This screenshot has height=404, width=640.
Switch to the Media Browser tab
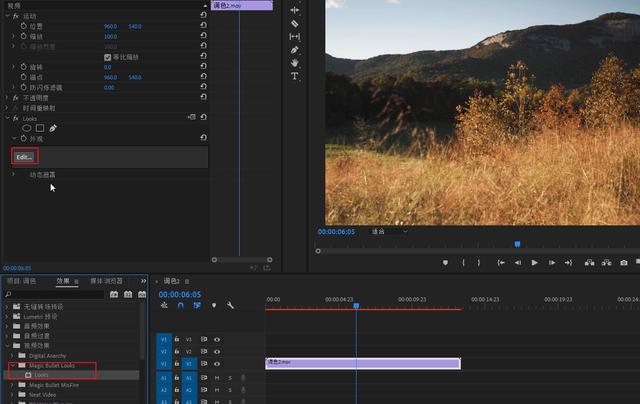[x=107, y=281]
